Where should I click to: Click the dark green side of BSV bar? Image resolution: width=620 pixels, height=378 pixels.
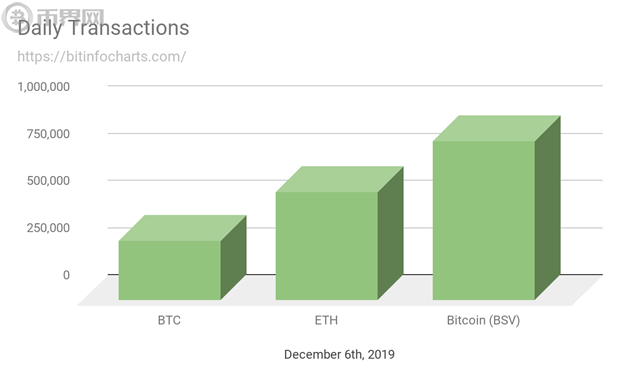click(x=548, y=208)
